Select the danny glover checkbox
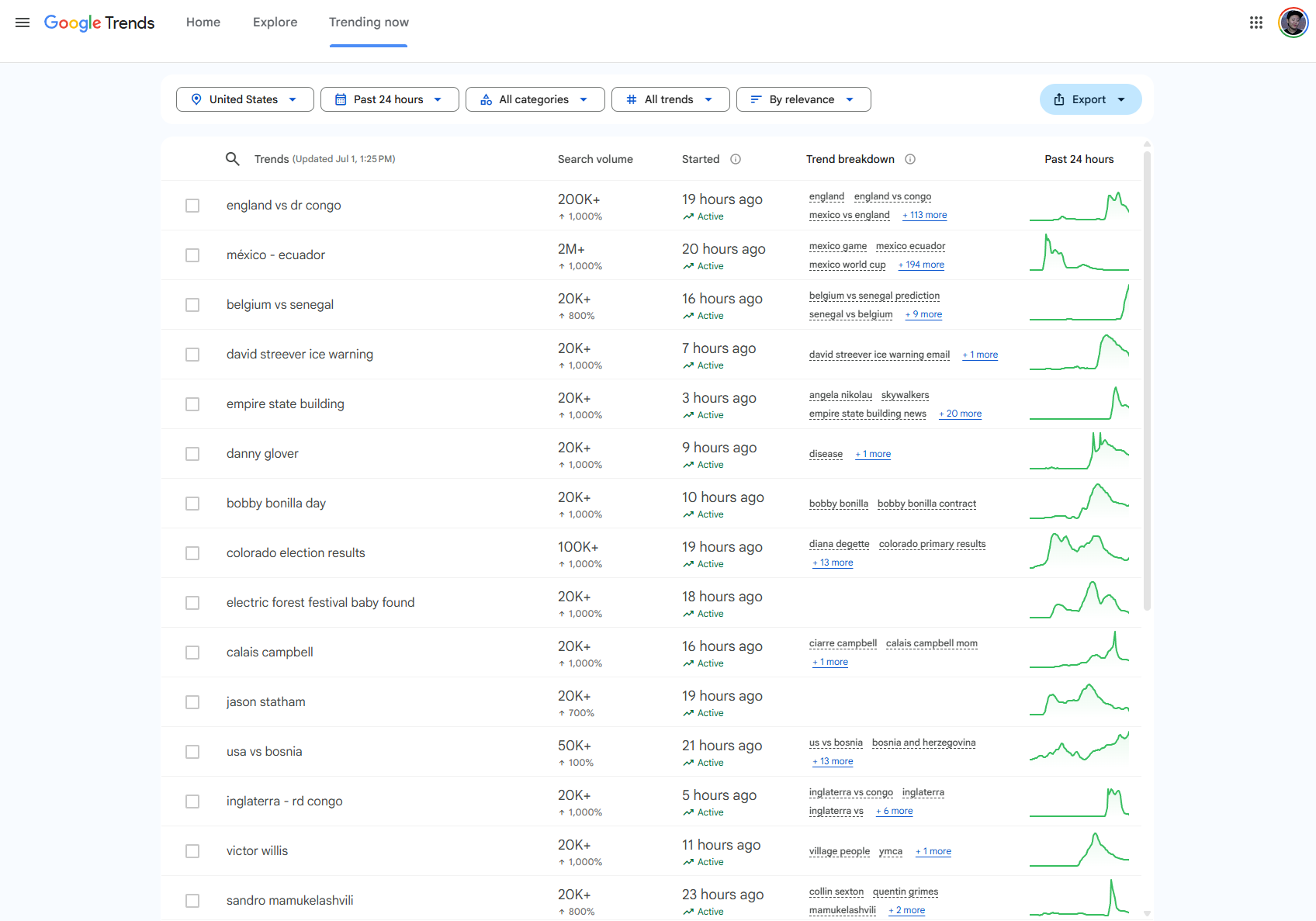 point(192,454)
